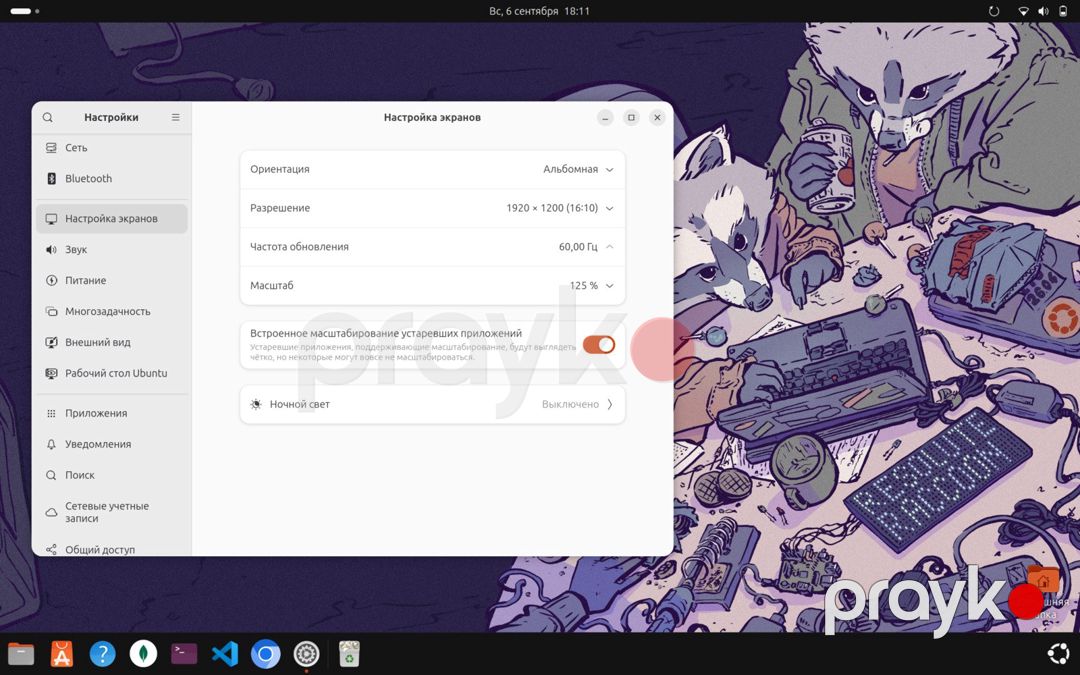Viewport: 1080px width, 675px height.
Task: Open Уведомления settings section
Action: click(112, 445)
